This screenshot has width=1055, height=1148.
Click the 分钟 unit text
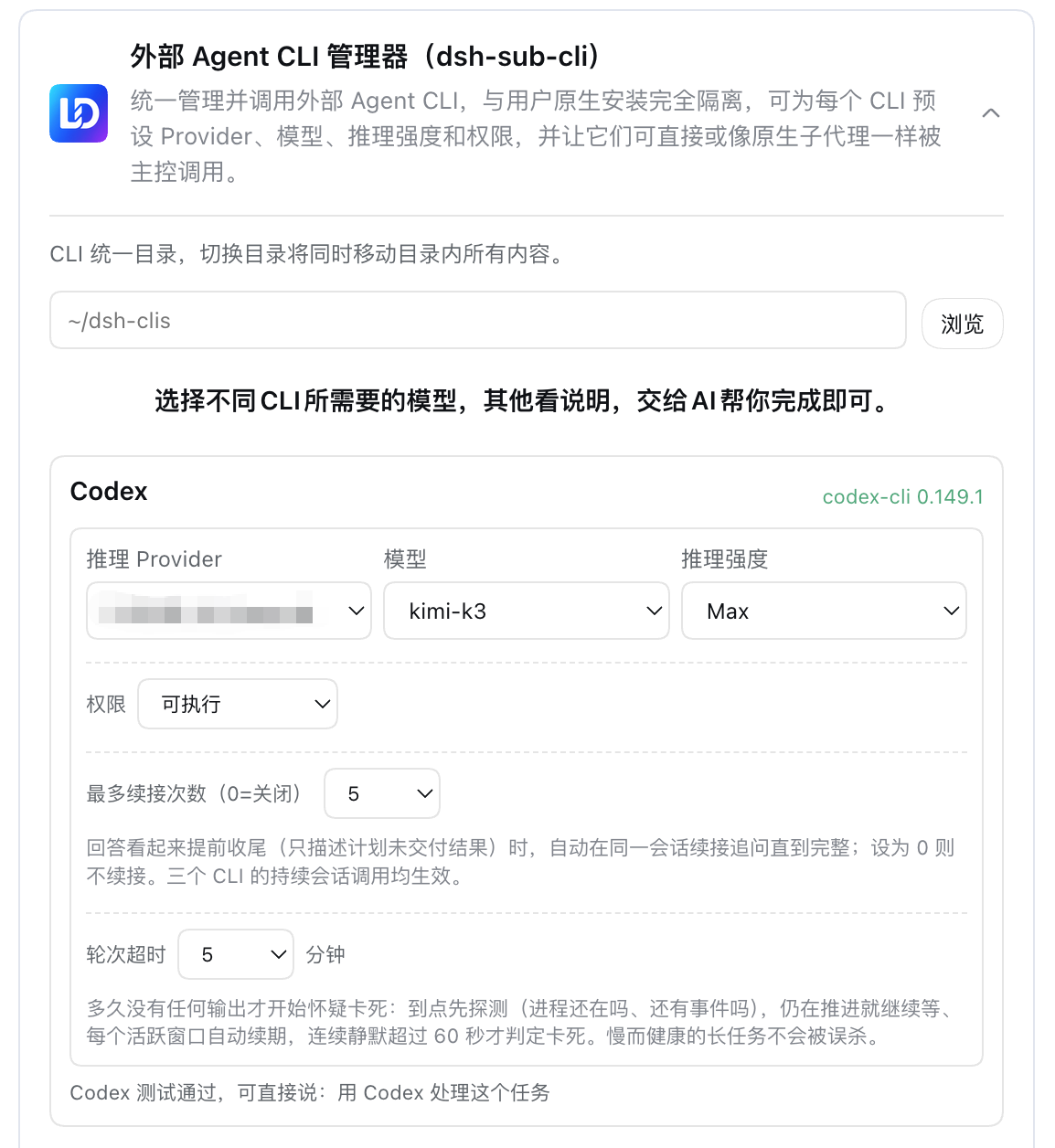325,954
